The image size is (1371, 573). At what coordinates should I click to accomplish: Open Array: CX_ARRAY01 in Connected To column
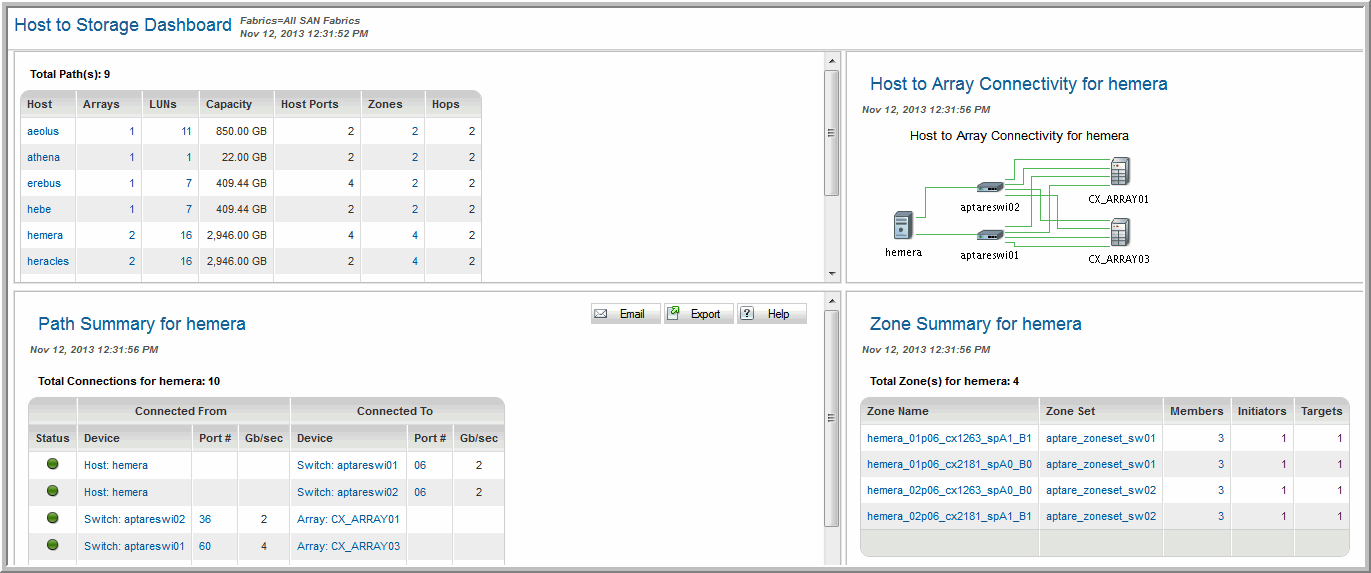(348, 519)
